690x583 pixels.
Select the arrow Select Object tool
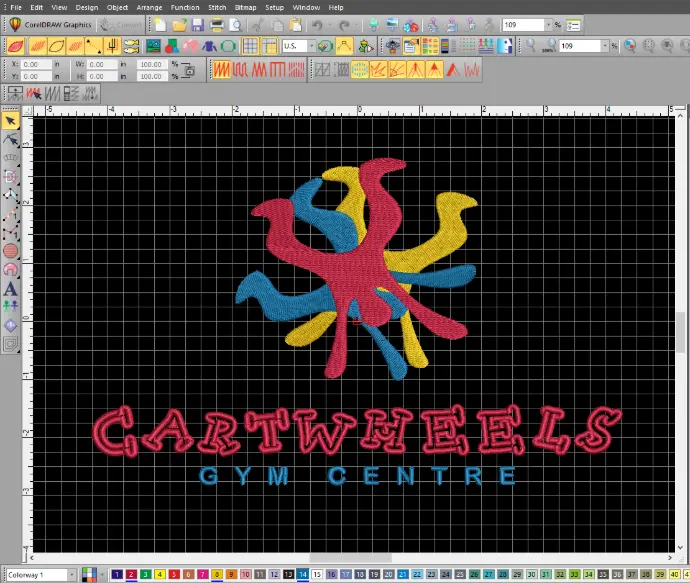[11, 121]
